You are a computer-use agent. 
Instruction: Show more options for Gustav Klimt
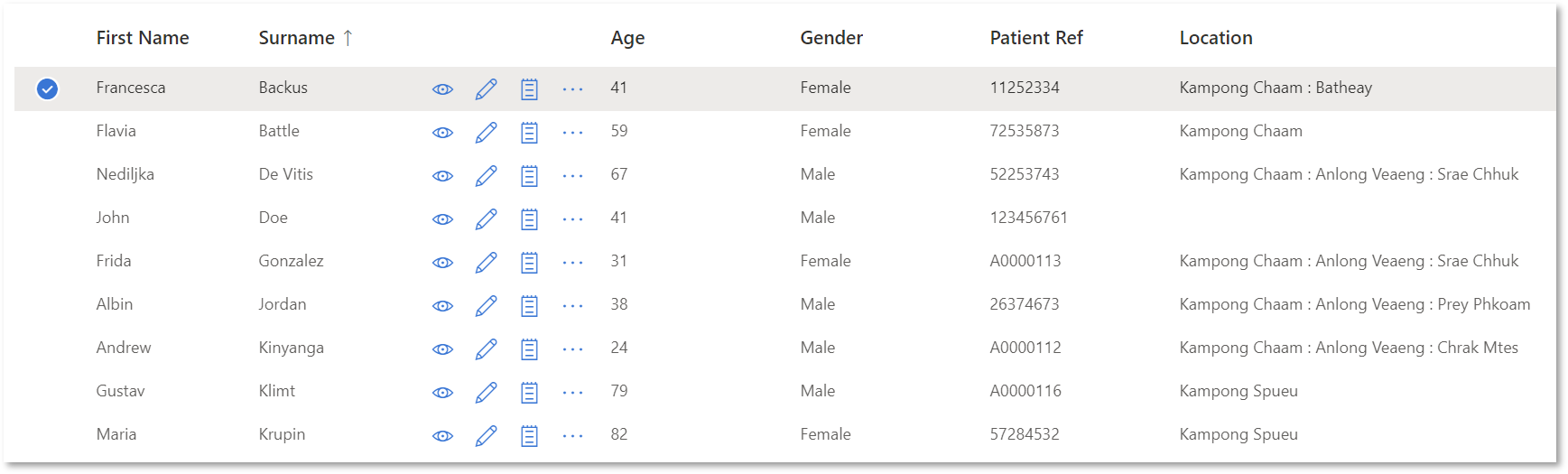(572, 393)
